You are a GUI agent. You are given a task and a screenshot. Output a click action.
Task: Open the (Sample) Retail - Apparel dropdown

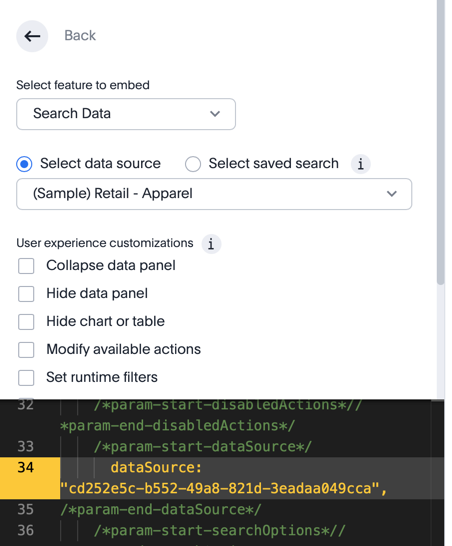point(214,194)
